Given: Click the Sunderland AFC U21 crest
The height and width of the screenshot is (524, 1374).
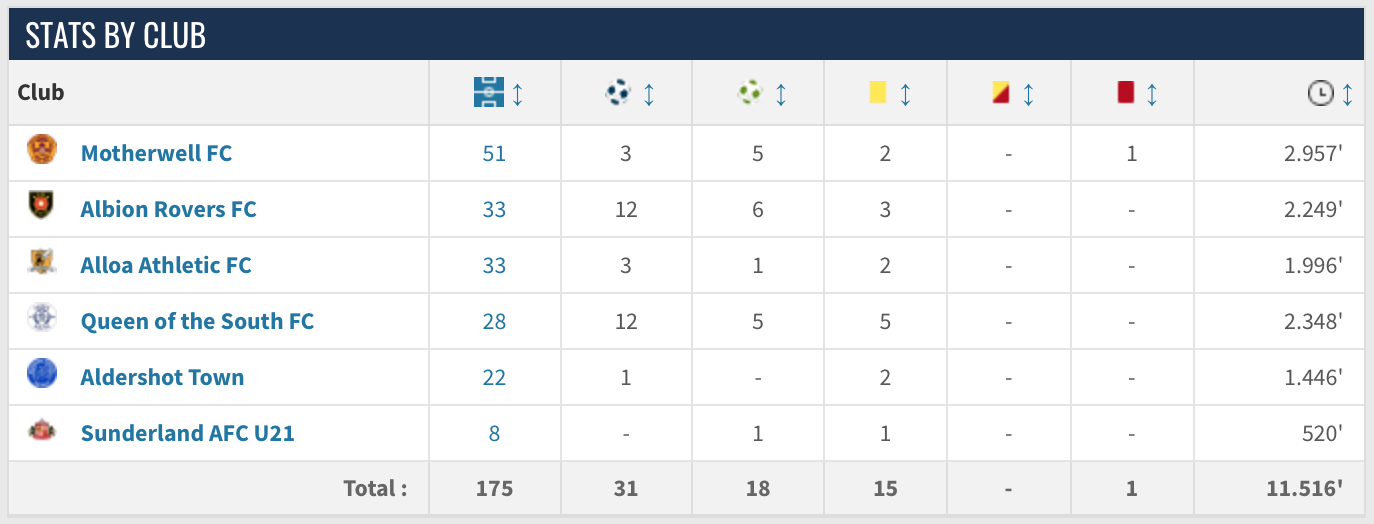Looking at the screenshot, I should 41,431.
